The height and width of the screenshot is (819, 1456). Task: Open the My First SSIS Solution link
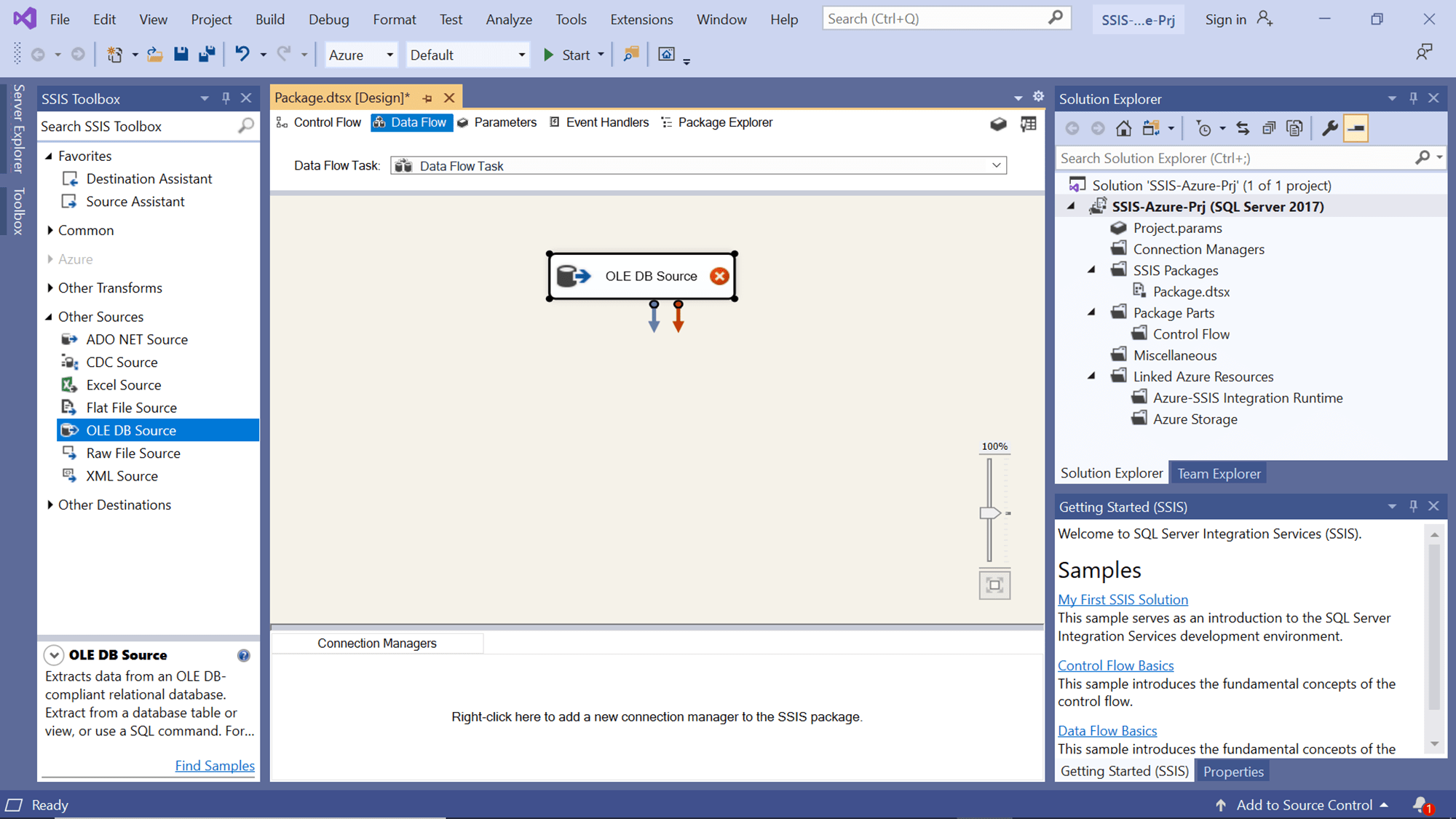point(1123,600)
